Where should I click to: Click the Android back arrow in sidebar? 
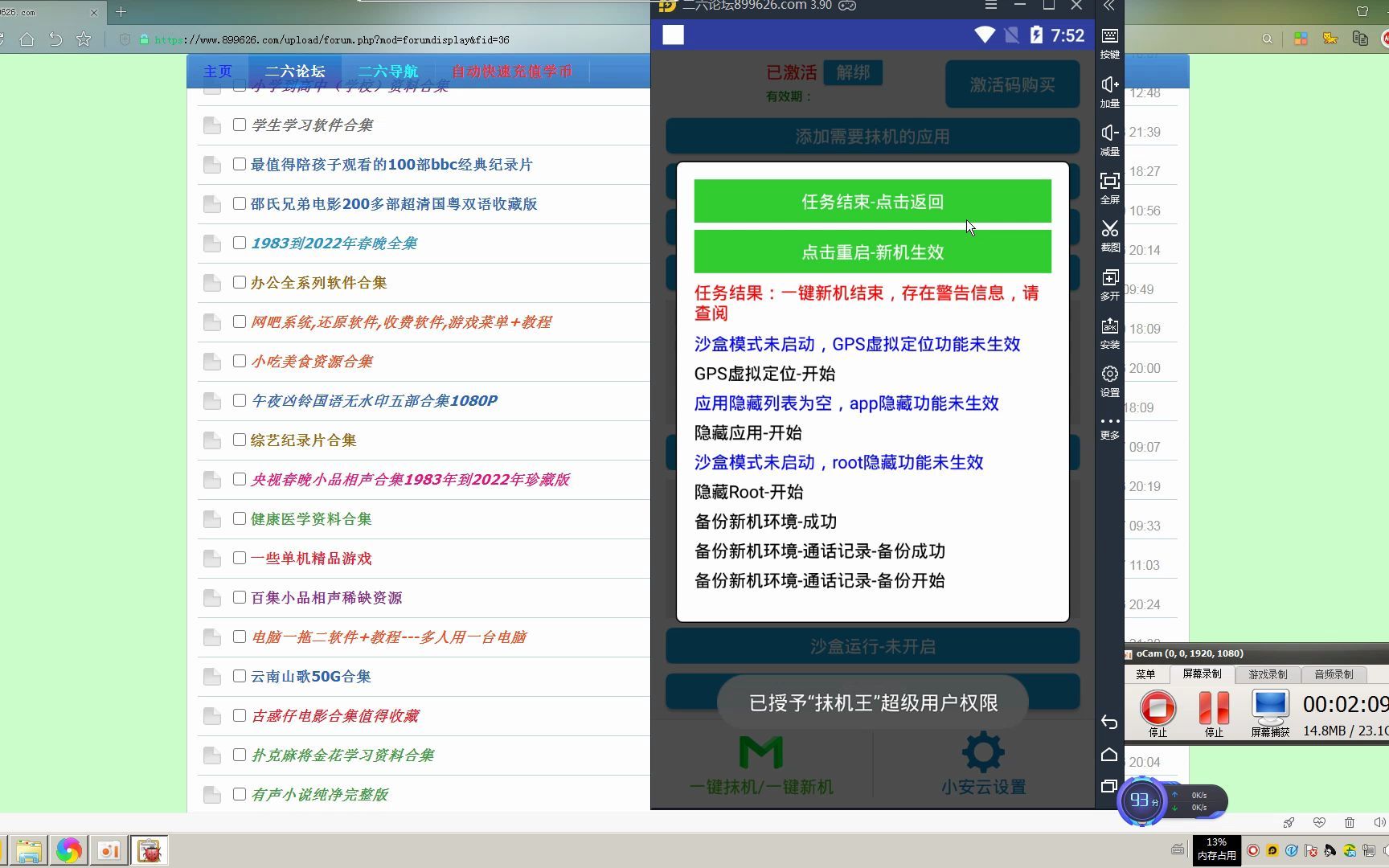tap(1109, 722)
